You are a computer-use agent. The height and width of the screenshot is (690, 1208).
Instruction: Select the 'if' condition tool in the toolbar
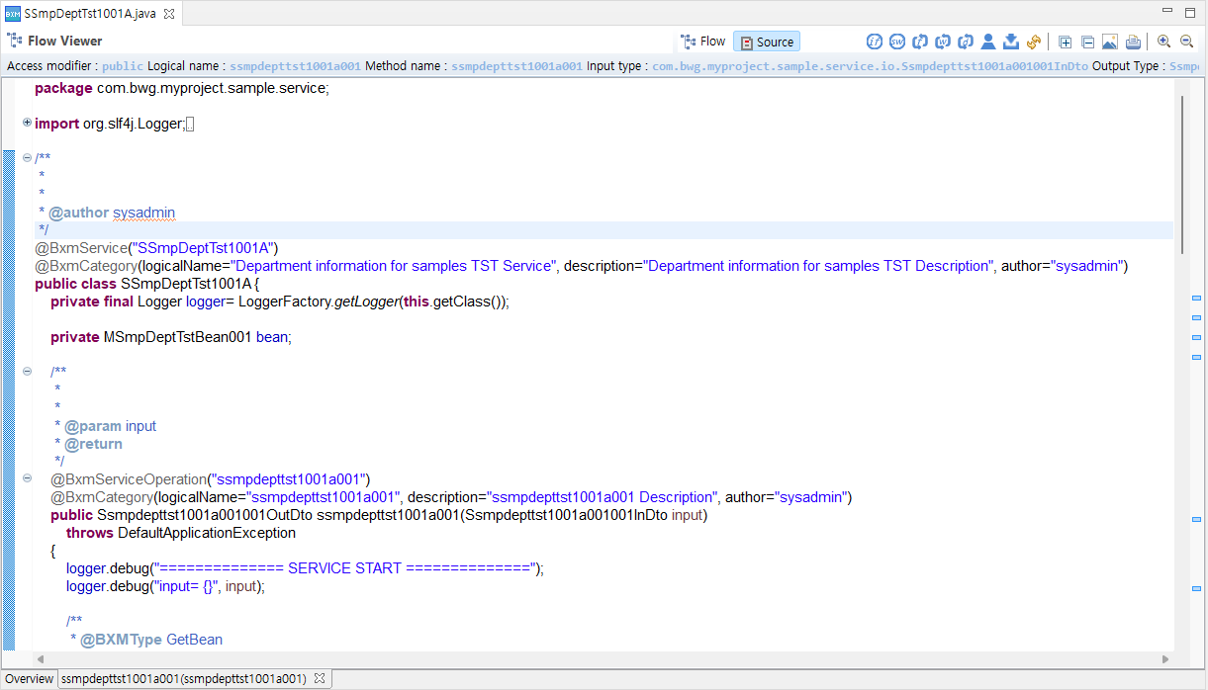(x=875, y=43)
